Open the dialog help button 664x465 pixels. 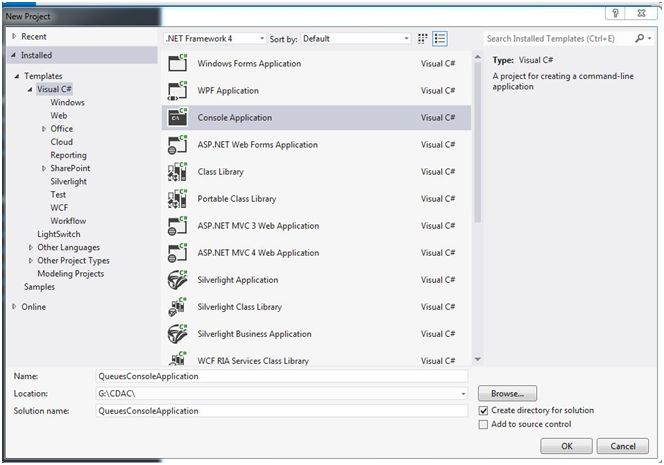615,13
